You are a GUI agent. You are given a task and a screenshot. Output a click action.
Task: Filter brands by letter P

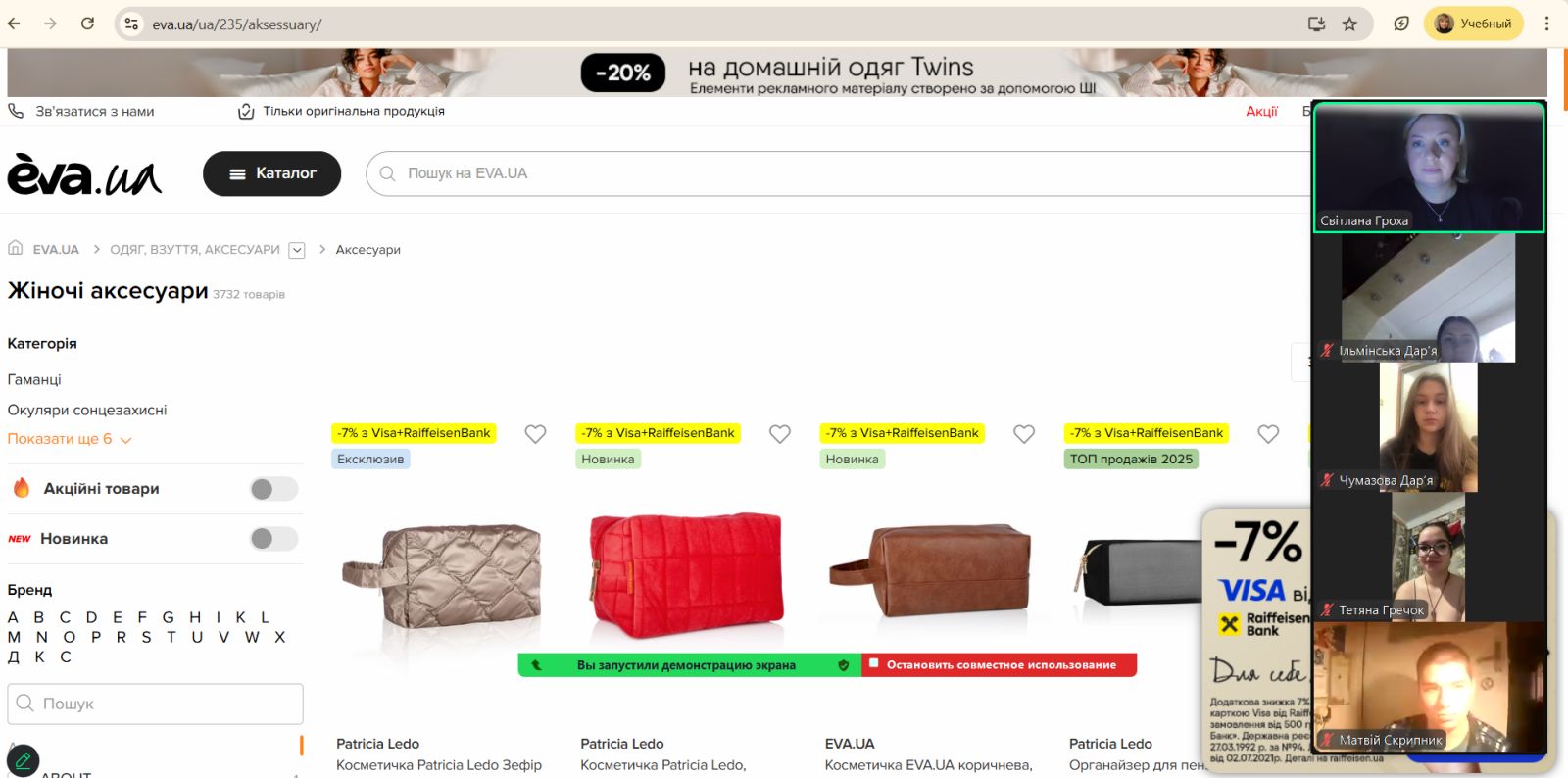(x=96, y=637)
